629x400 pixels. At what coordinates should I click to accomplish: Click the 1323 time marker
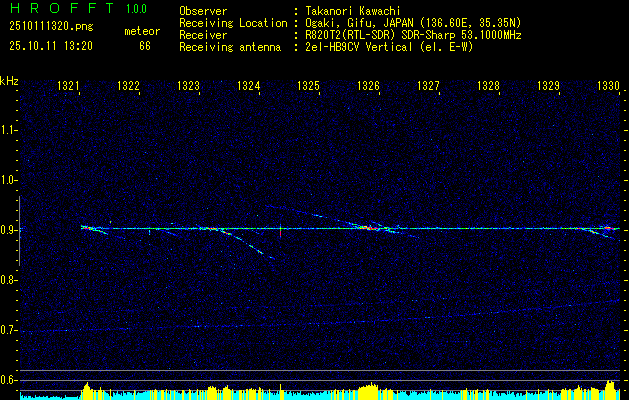pyautogui.click(x=189, y=87)
